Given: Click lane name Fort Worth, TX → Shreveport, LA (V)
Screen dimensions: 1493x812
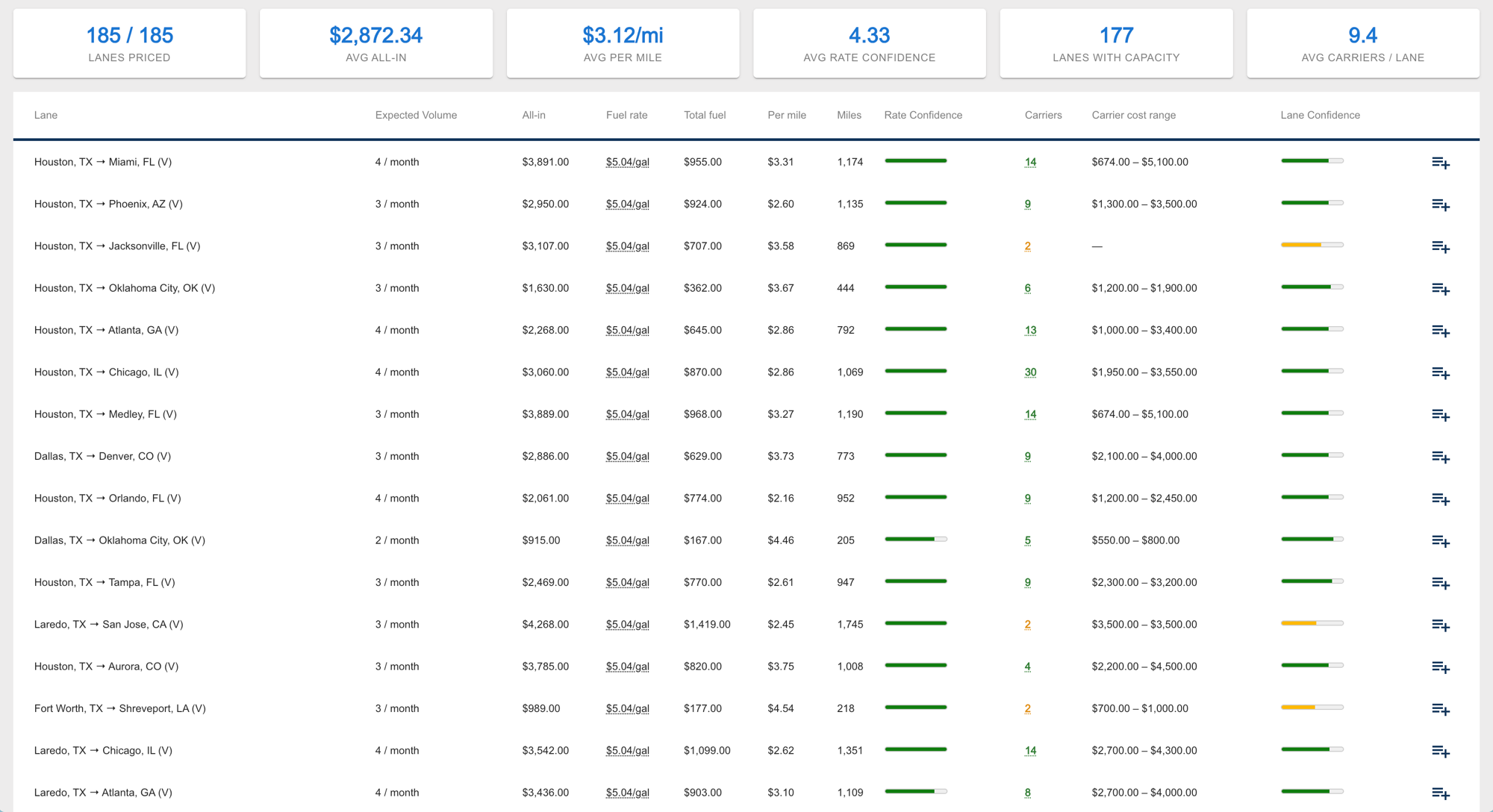Looking at the screenshot, I should 120,708.
